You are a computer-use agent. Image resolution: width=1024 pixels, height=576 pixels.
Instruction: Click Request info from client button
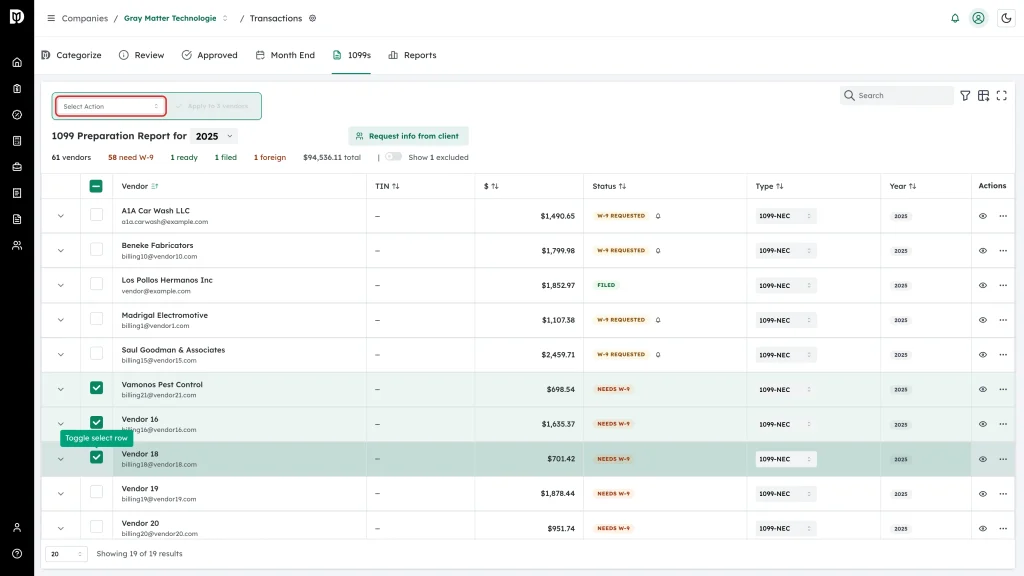(x=408, y=136)
